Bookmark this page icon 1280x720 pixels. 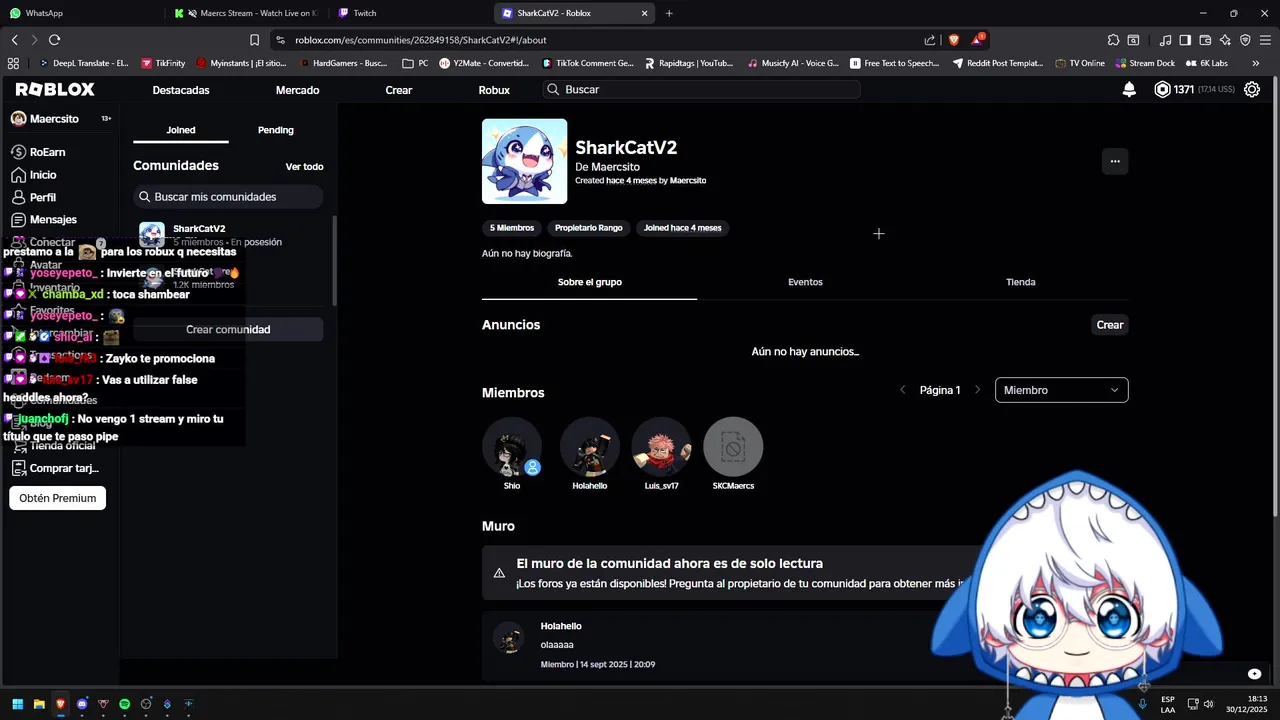click(x=255, y=40)
